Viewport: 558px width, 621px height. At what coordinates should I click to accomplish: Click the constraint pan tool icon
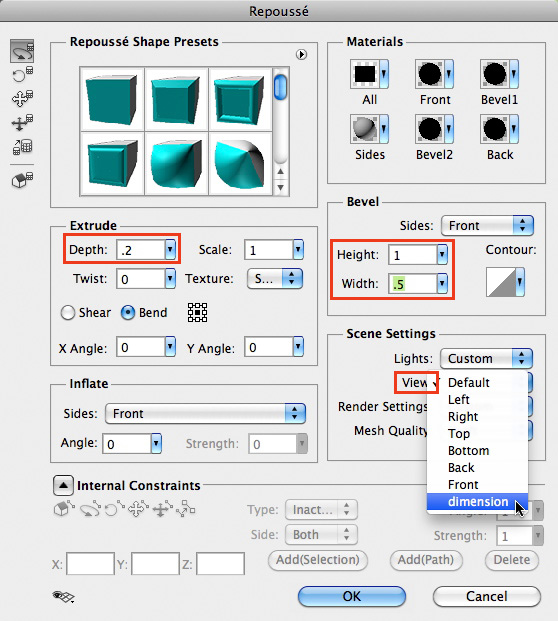click(x=138, y=509)
